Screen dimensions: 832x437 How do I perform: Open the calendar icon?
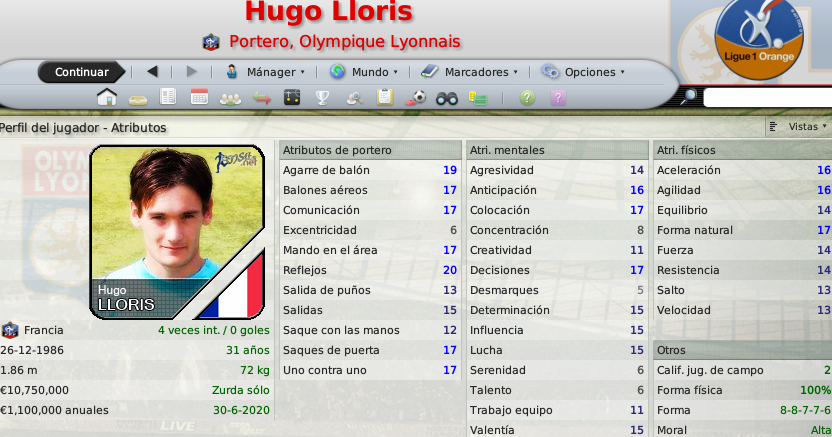click(199, 98)
